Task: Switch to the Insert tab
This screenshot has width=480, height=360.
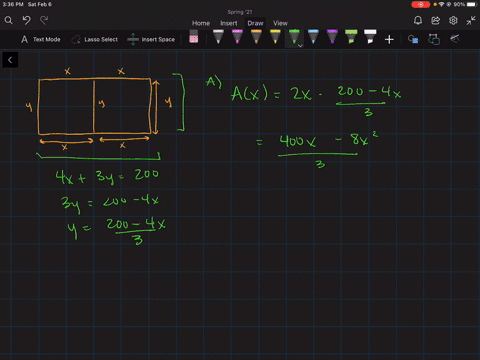Action: pyautogui.click(x=229, y=23)
